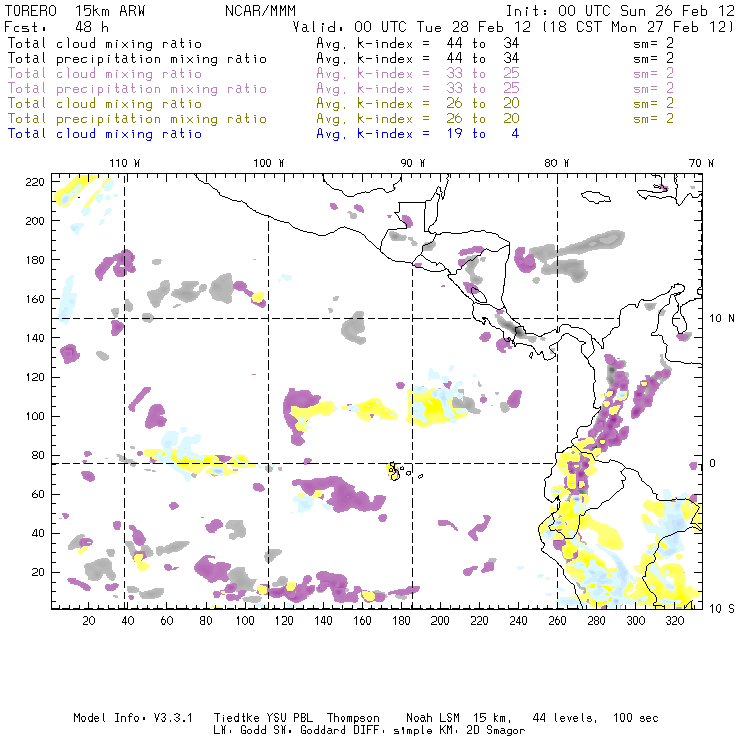Select the top black "sm= 2" value
This screenshot has height=740, width=740.
pos(654,43)
